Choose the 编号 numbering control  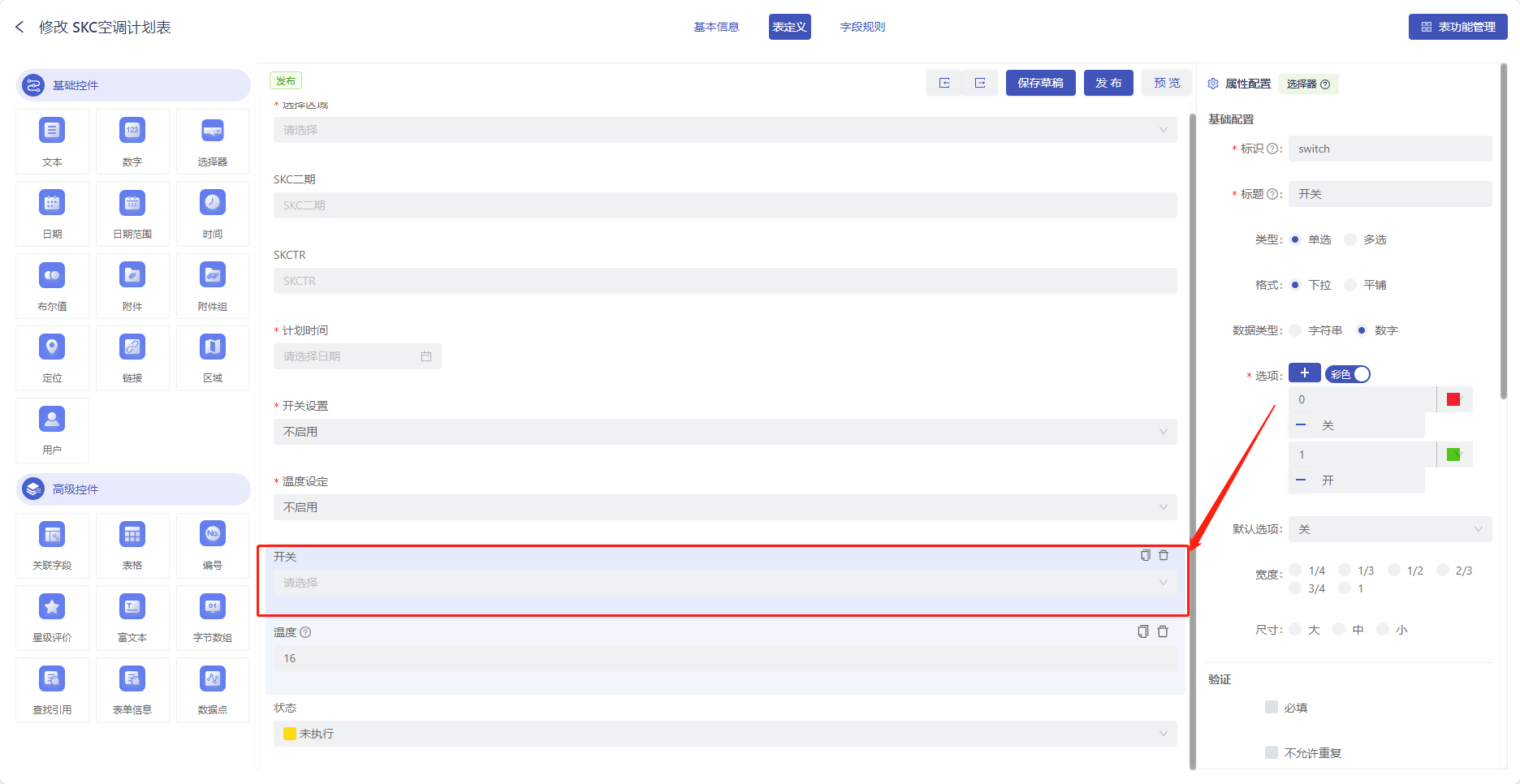213,545
